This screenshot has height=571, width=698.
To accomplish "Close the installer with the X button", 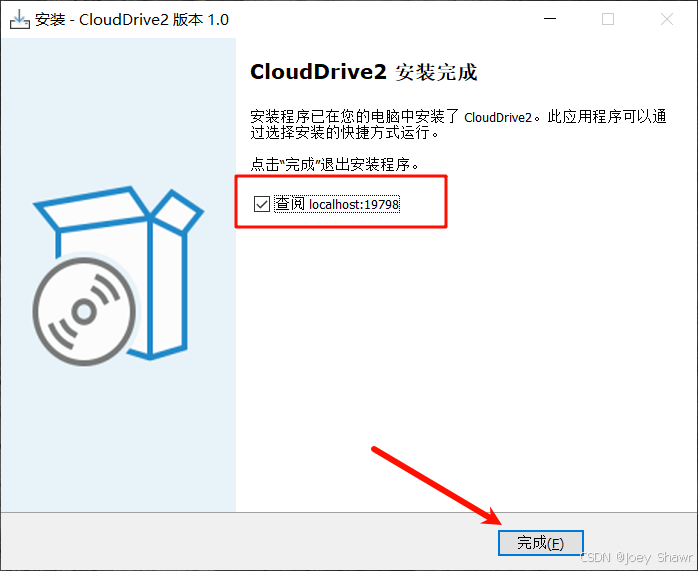I will [667, 19].
